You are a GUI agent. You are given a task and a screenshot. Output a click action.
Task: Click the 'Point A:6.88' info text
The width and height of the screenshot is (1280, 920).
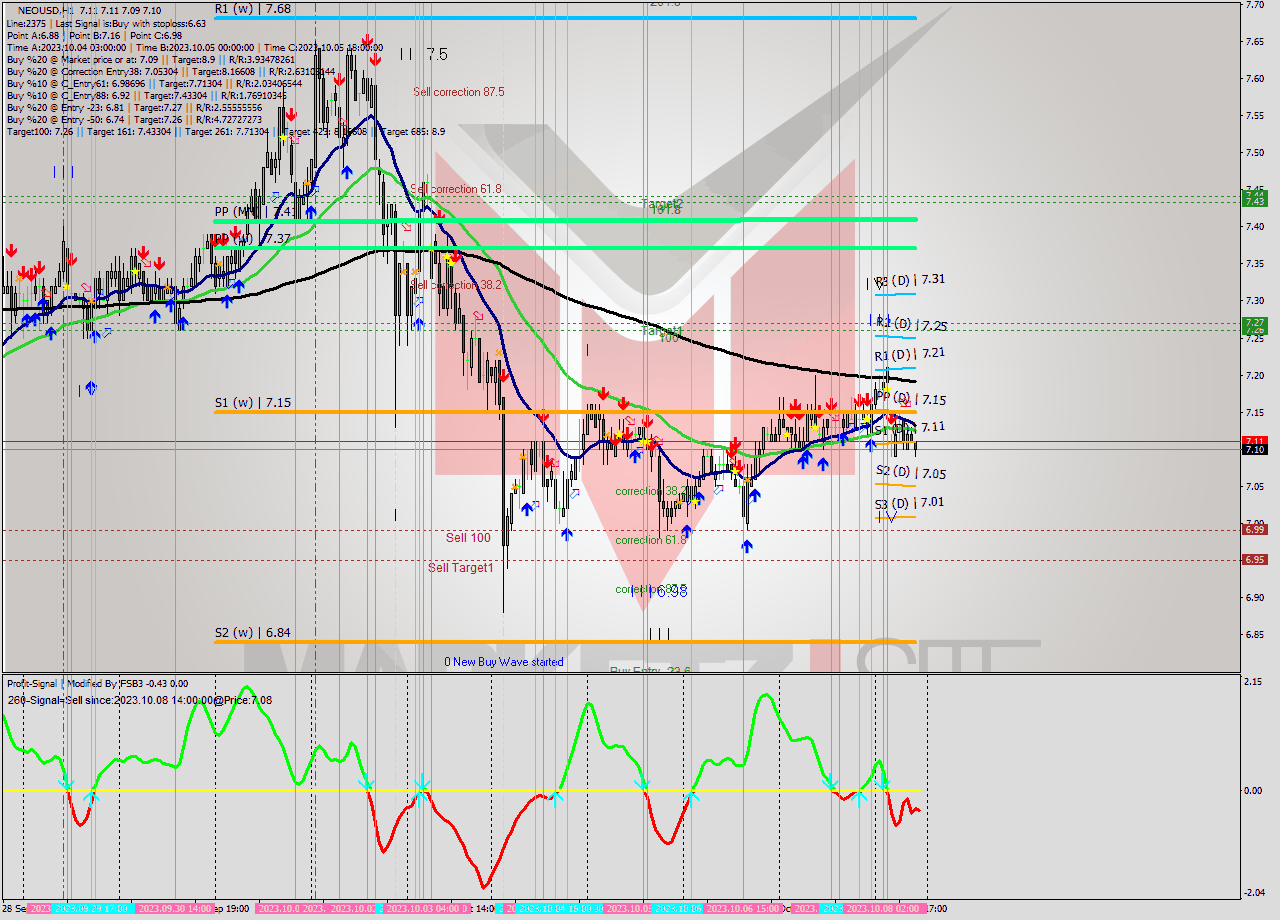point(32,35)
